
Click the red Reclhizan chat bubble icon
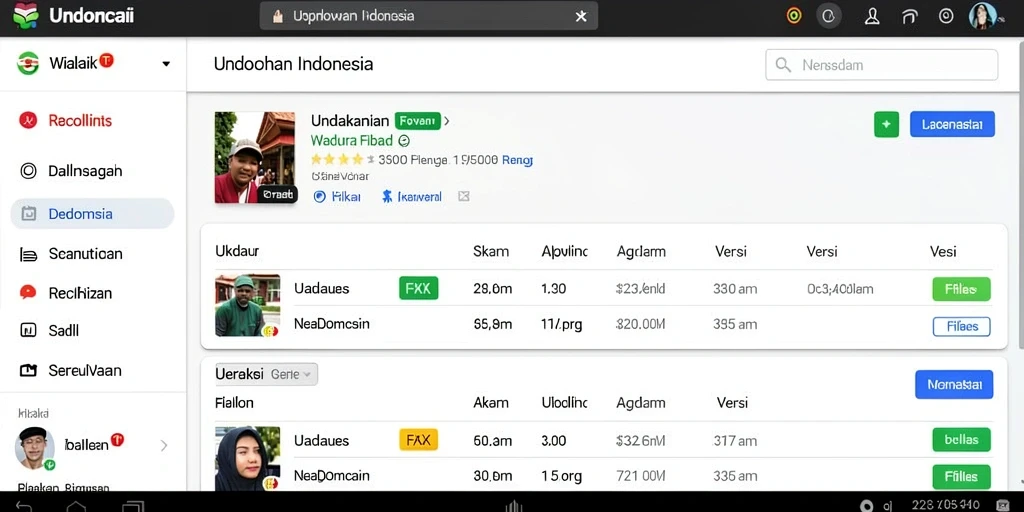coord(28,292)
